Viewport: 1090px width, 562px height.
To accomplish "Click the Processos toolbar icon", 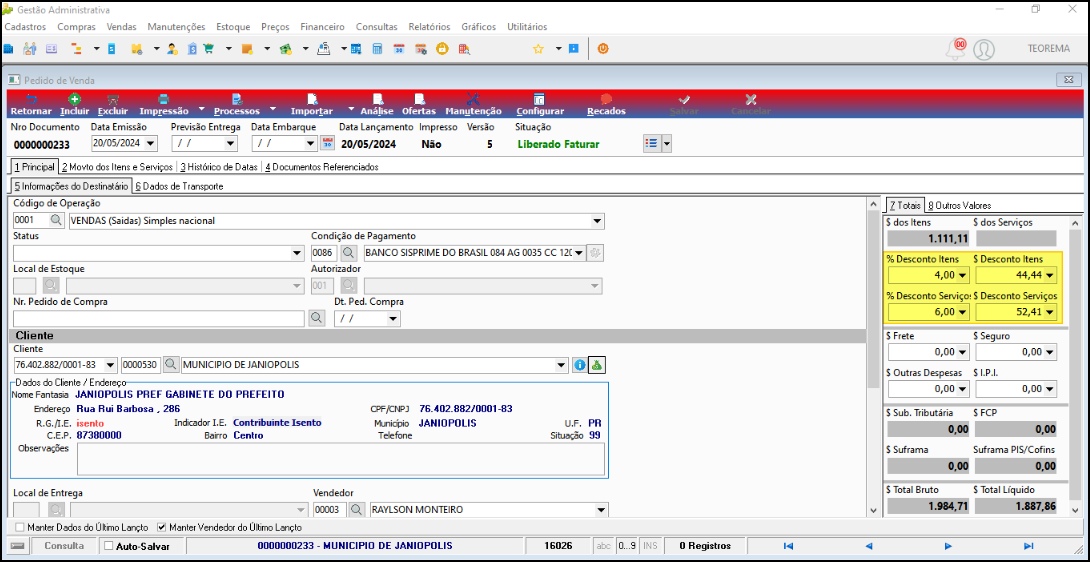I will [x=236, y=99].
